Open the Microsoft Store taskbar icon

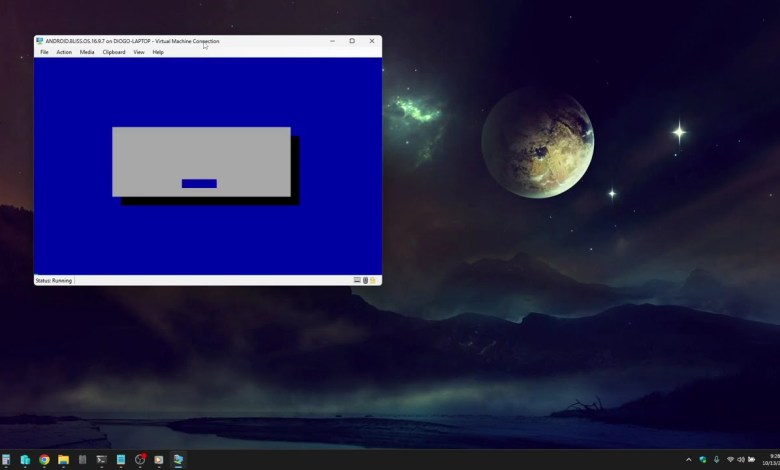pos(25,460)
